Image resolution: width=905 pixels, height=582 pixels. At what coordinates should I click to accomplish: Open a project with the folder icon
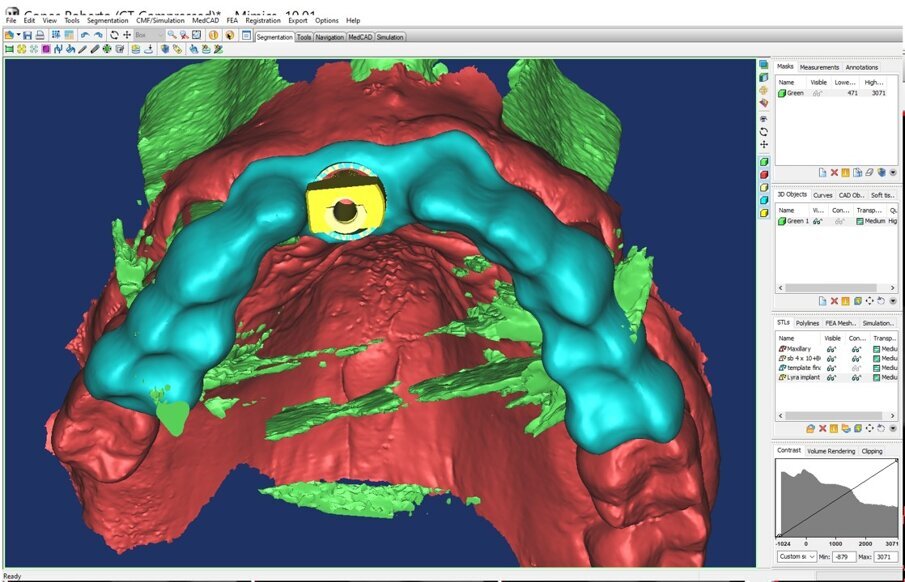pos(9,34)
